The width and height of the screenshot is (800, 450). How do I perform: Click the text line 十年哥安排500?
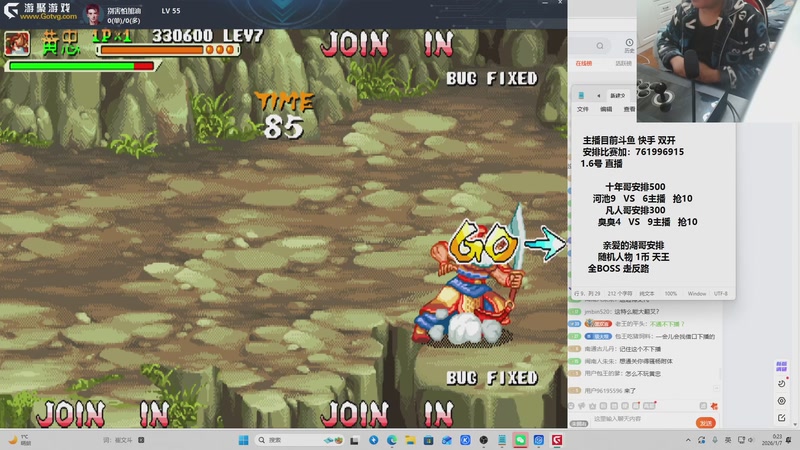(635, 187)
